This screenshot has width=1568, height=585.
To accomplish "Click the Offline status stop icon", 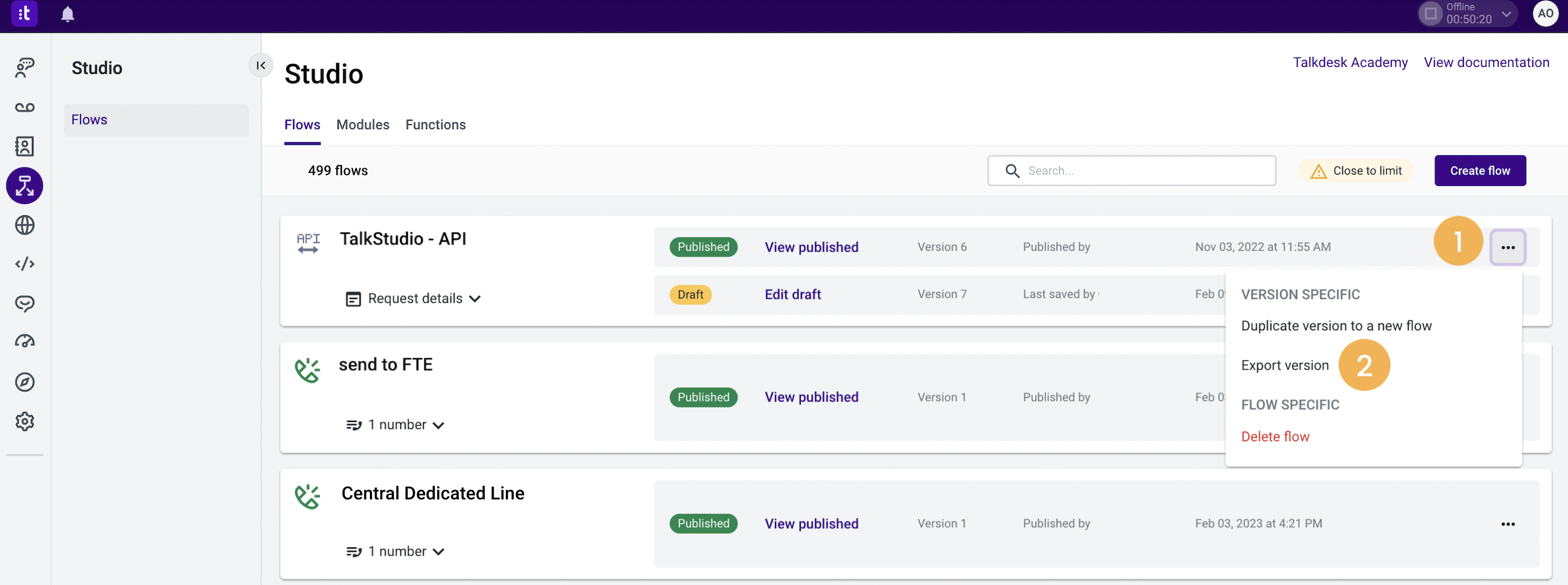I will [x=1430, y=13].
